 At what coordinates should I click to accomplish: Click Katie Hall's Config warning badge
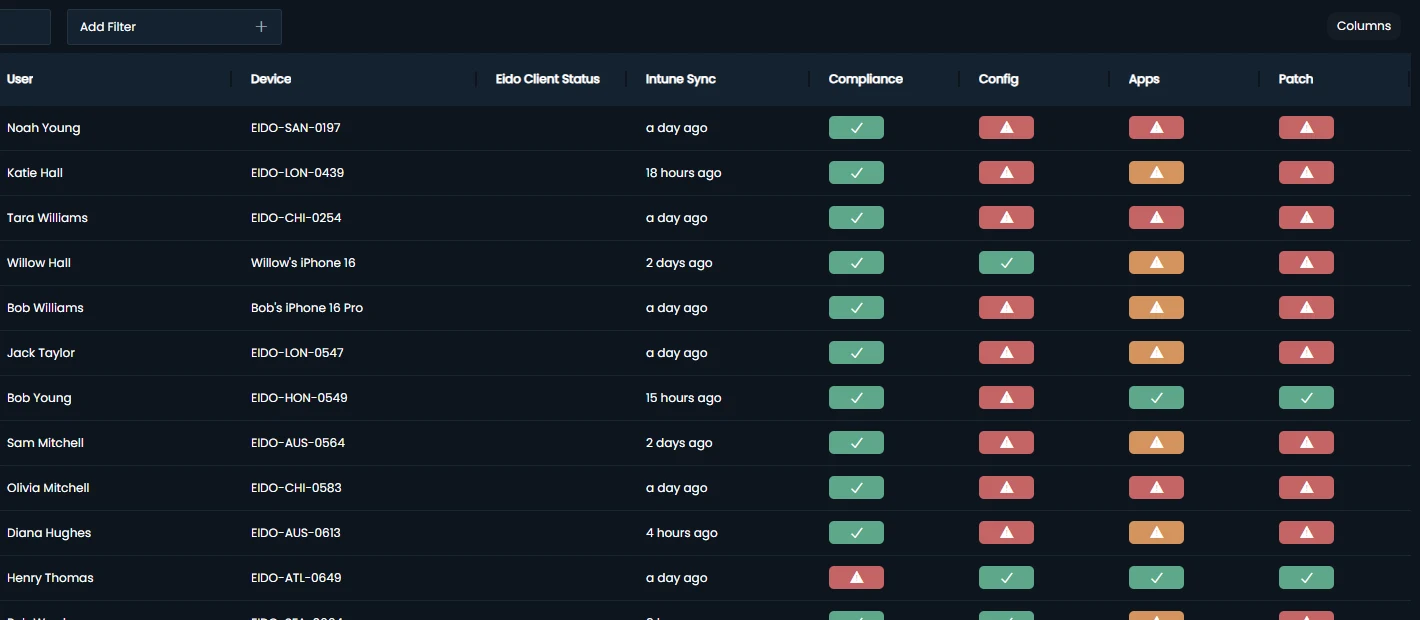[1006, 173]
